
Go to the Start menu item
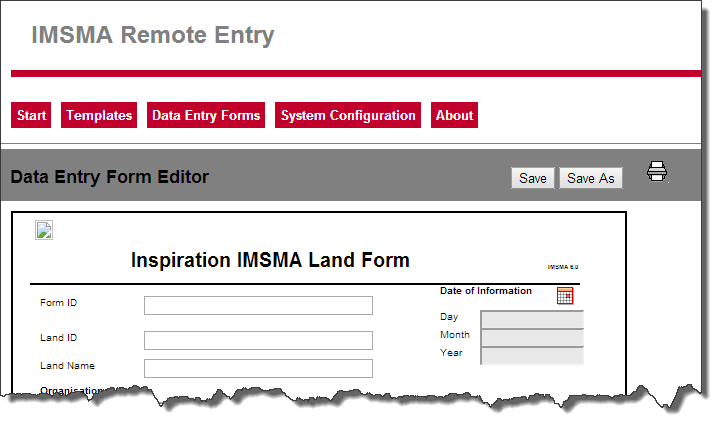point(32,116)
